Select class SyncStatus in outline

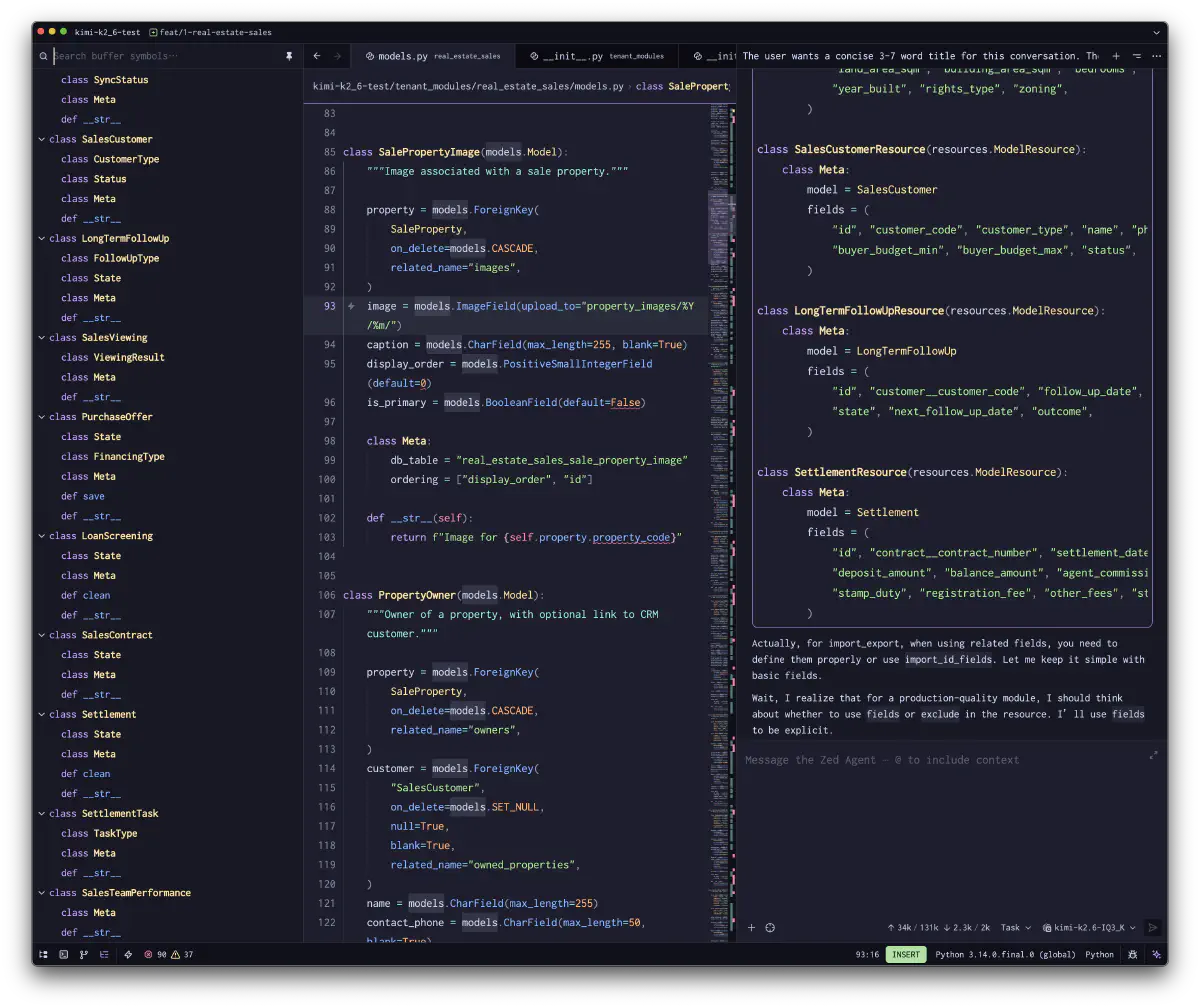tap(104, 79)
